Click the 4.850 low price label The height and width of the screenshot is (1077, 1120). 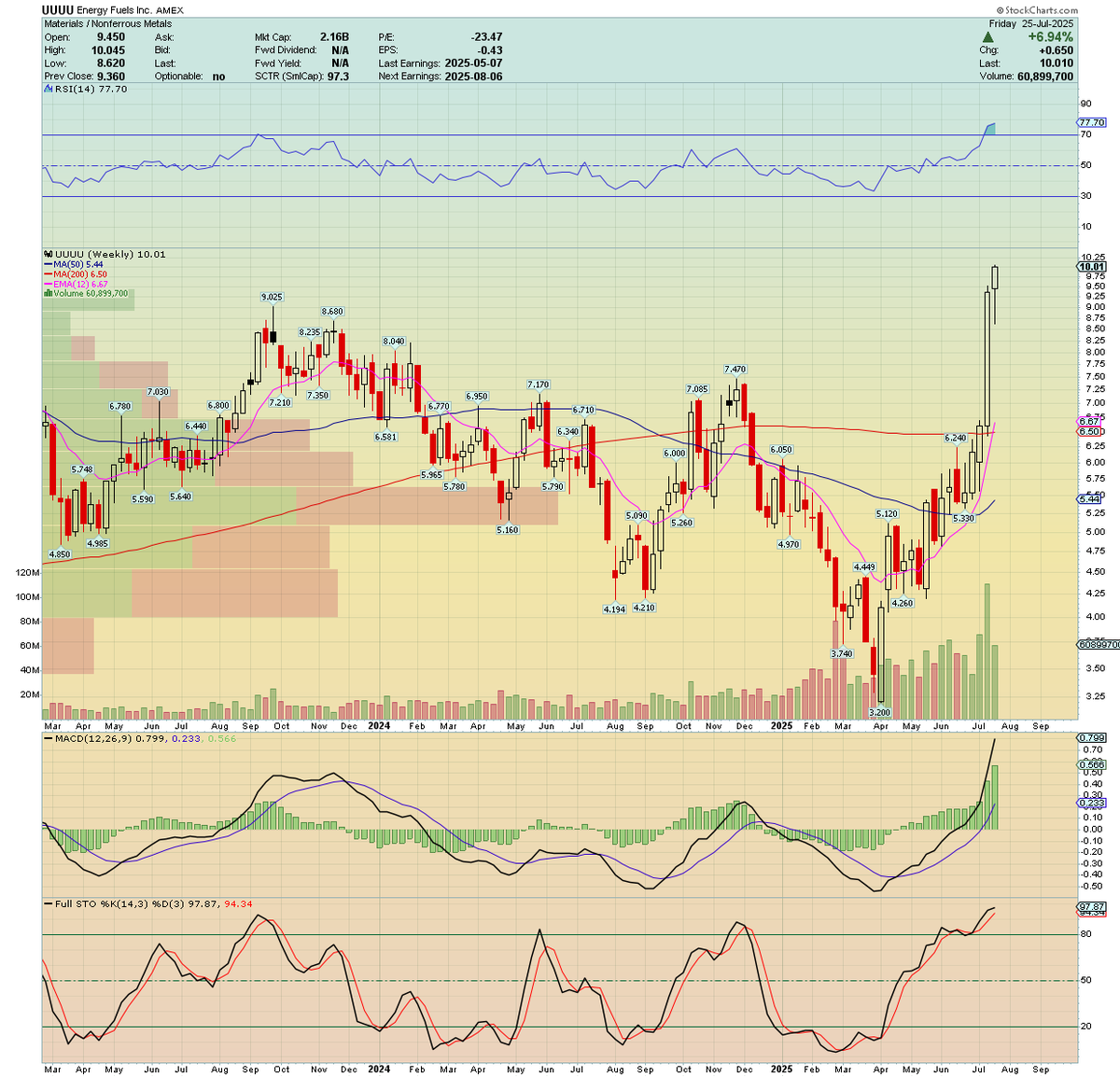pos(60,554)
